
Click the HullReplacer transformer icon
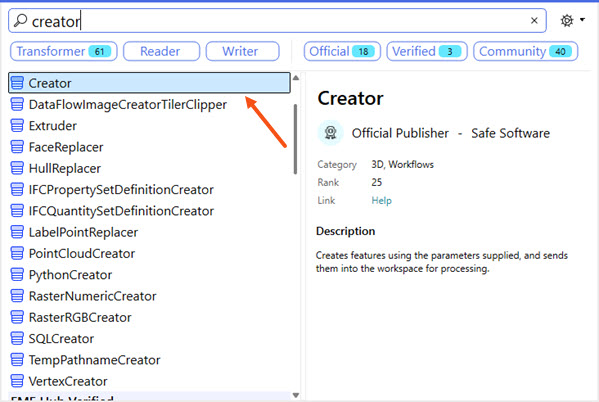(x=17, y=168)
